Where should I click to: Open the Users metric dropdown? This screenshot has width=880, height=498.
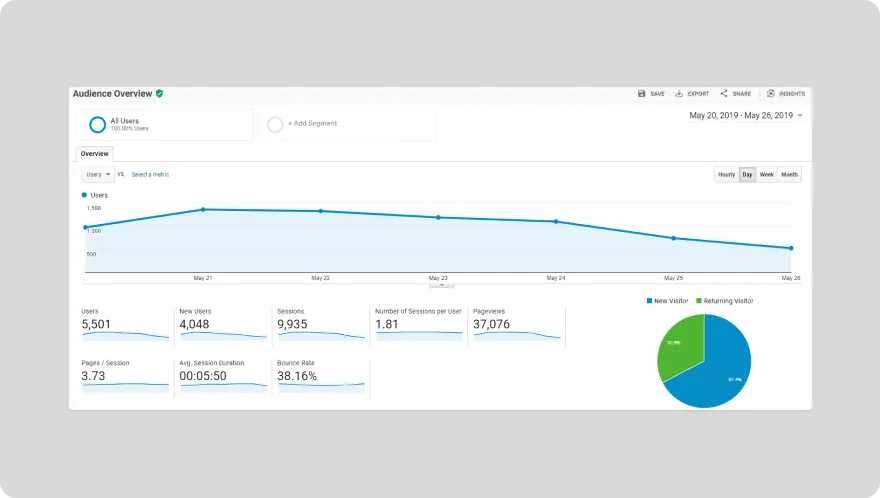98,174
